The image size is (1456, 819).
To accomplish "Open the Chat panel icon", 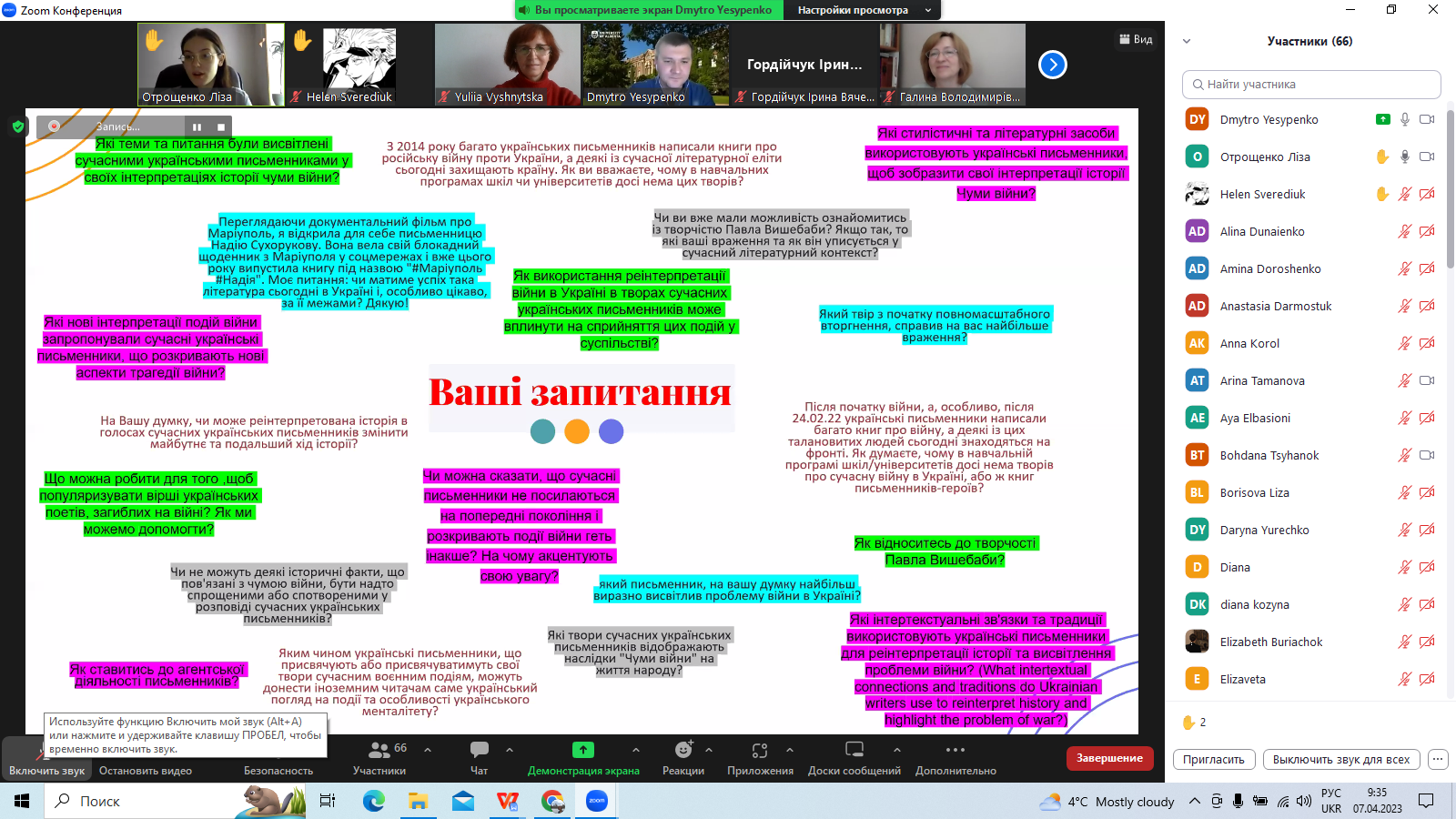I will (479, 751).
